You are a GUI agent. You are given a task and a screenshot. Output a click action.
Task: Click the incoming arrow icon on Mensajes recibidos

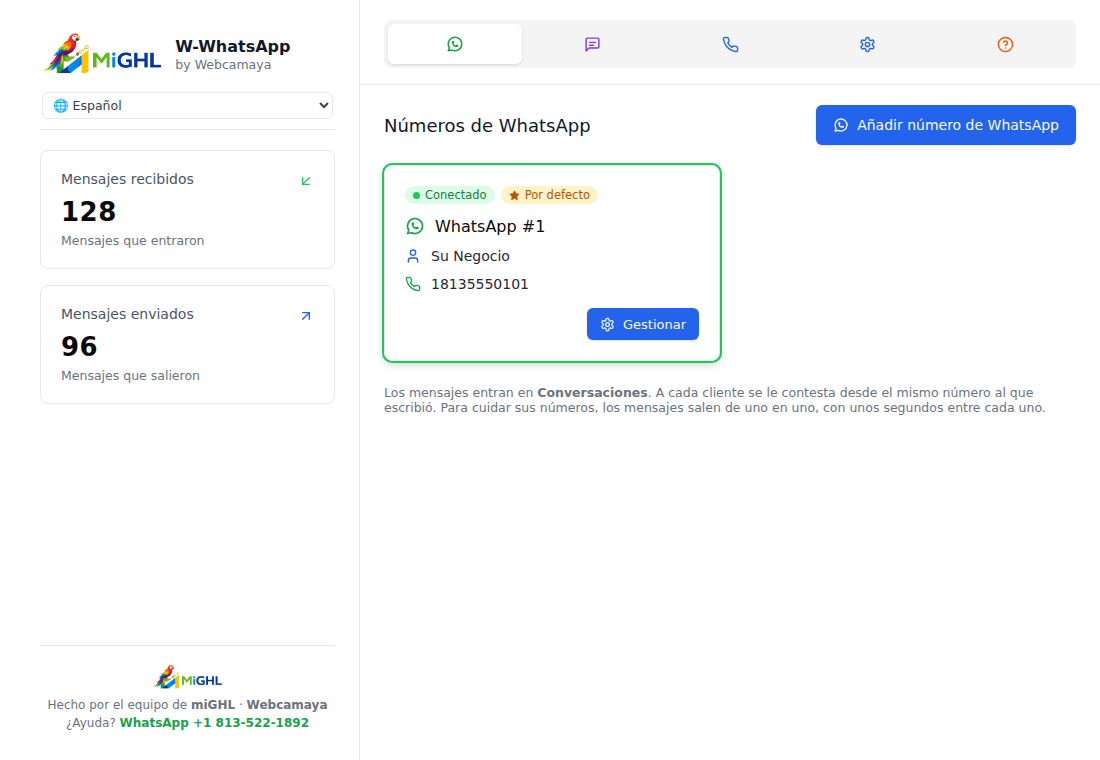point(306,181)
